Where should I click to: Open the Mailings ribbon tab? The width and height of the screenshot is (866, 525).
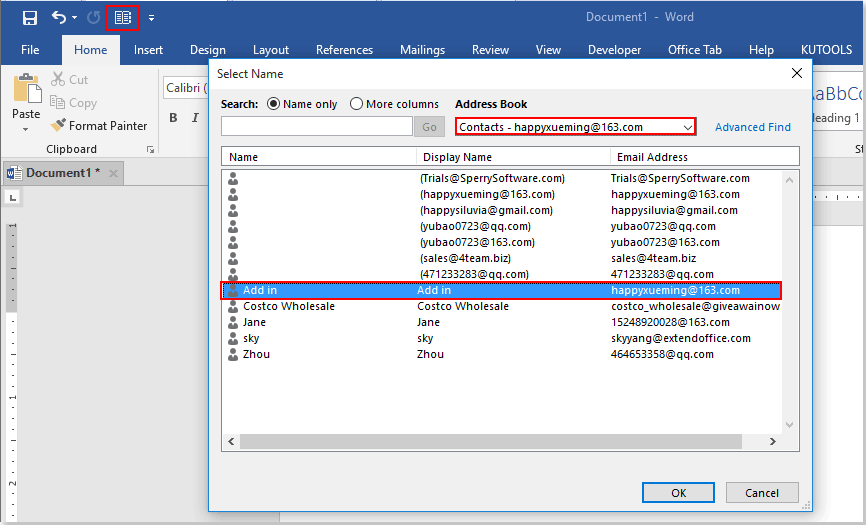pyautogui.click(x=422, y=50)
